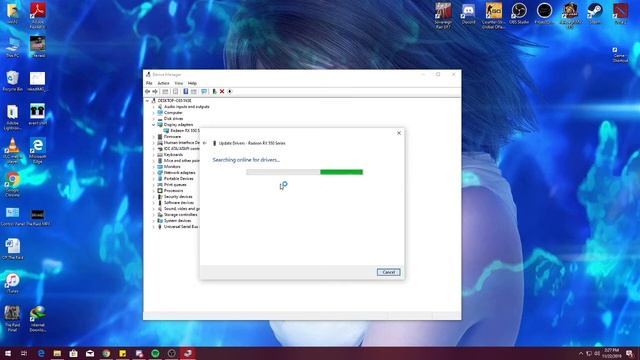The height and width of the screenshot is (360, 640).
Task: Select the Radeon RX 550 device
Action: pyautogui.click(x=184, y=131)
